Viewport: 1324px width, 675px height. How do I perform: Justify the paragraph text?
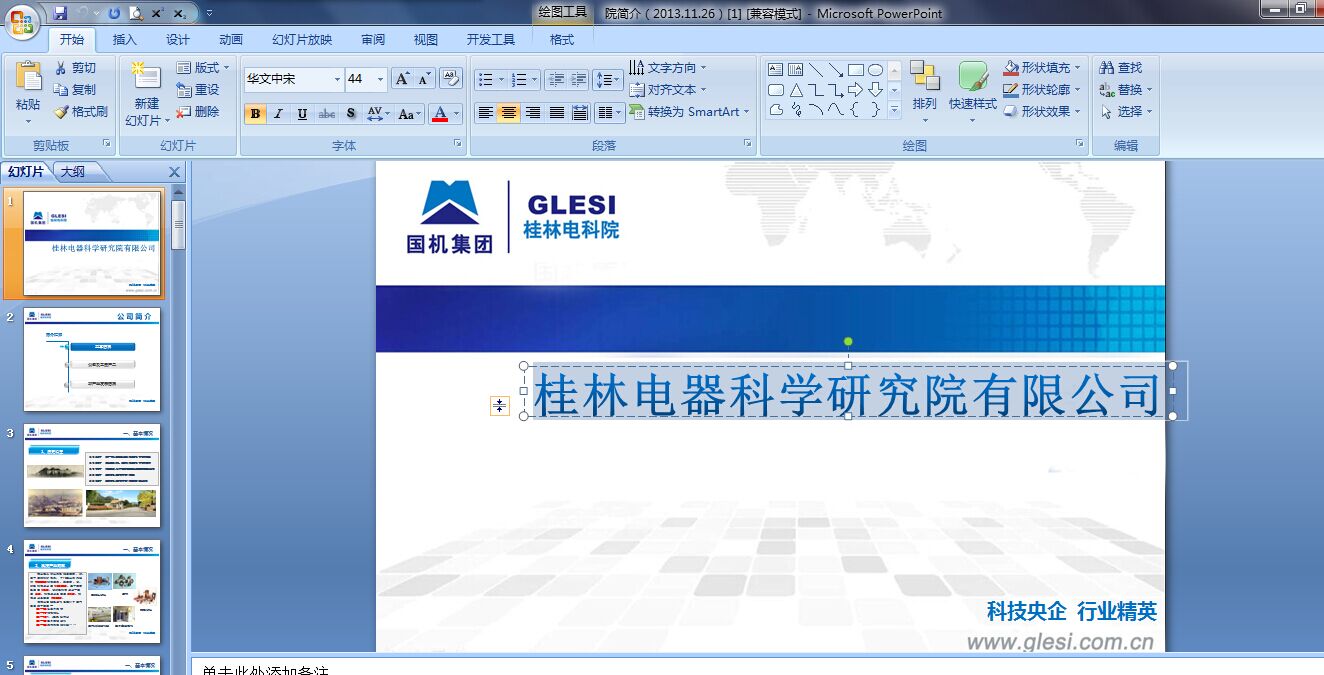click(557, 113)
